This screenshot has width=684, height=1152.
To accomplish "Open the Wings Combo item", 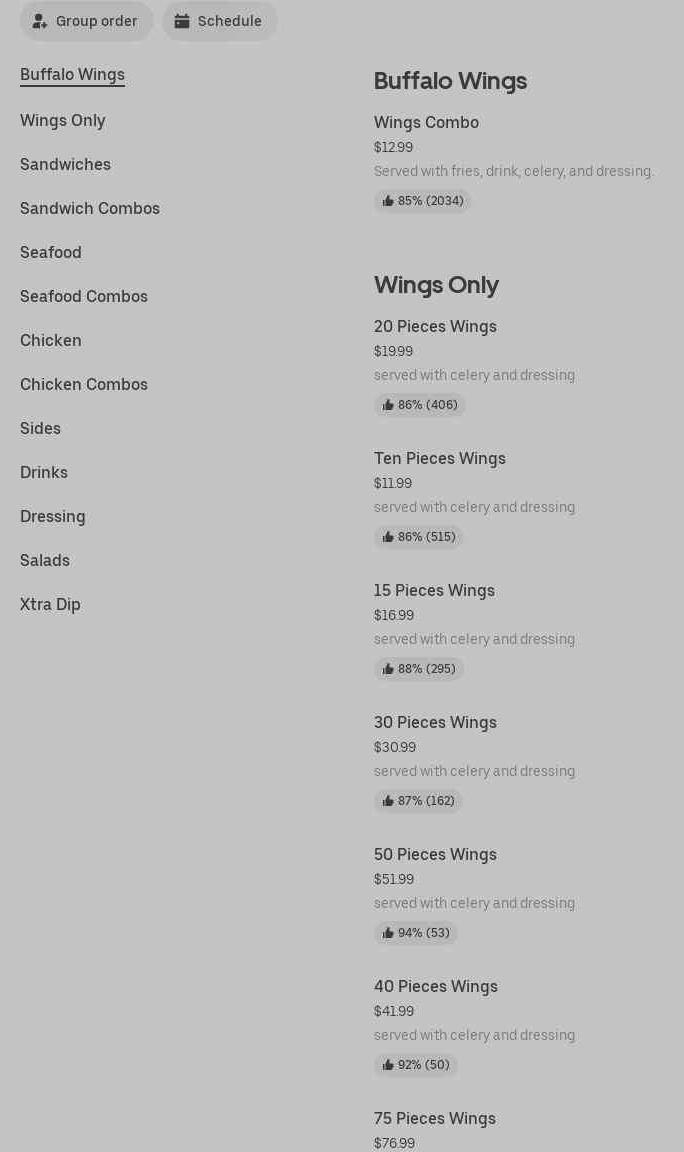I will 426,122.
